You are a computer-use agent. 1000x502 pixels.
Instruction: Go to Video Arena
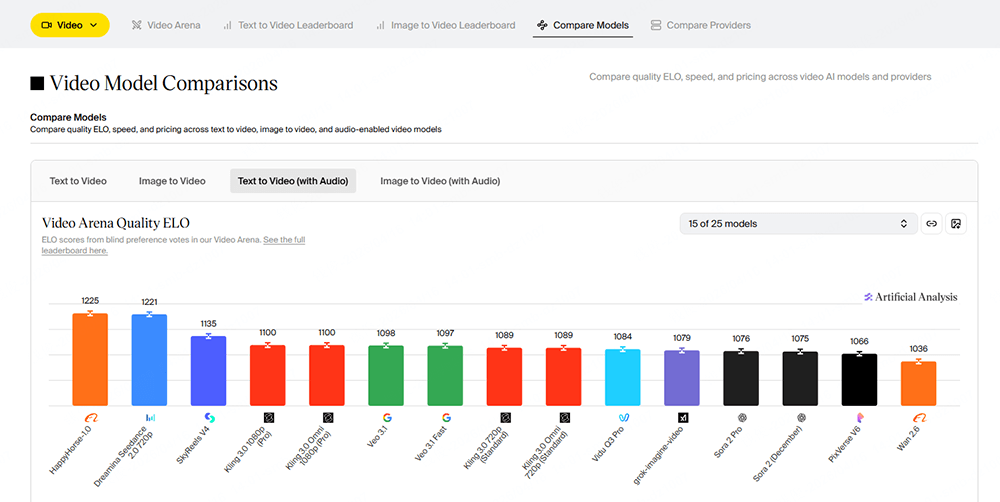point(166,26)
